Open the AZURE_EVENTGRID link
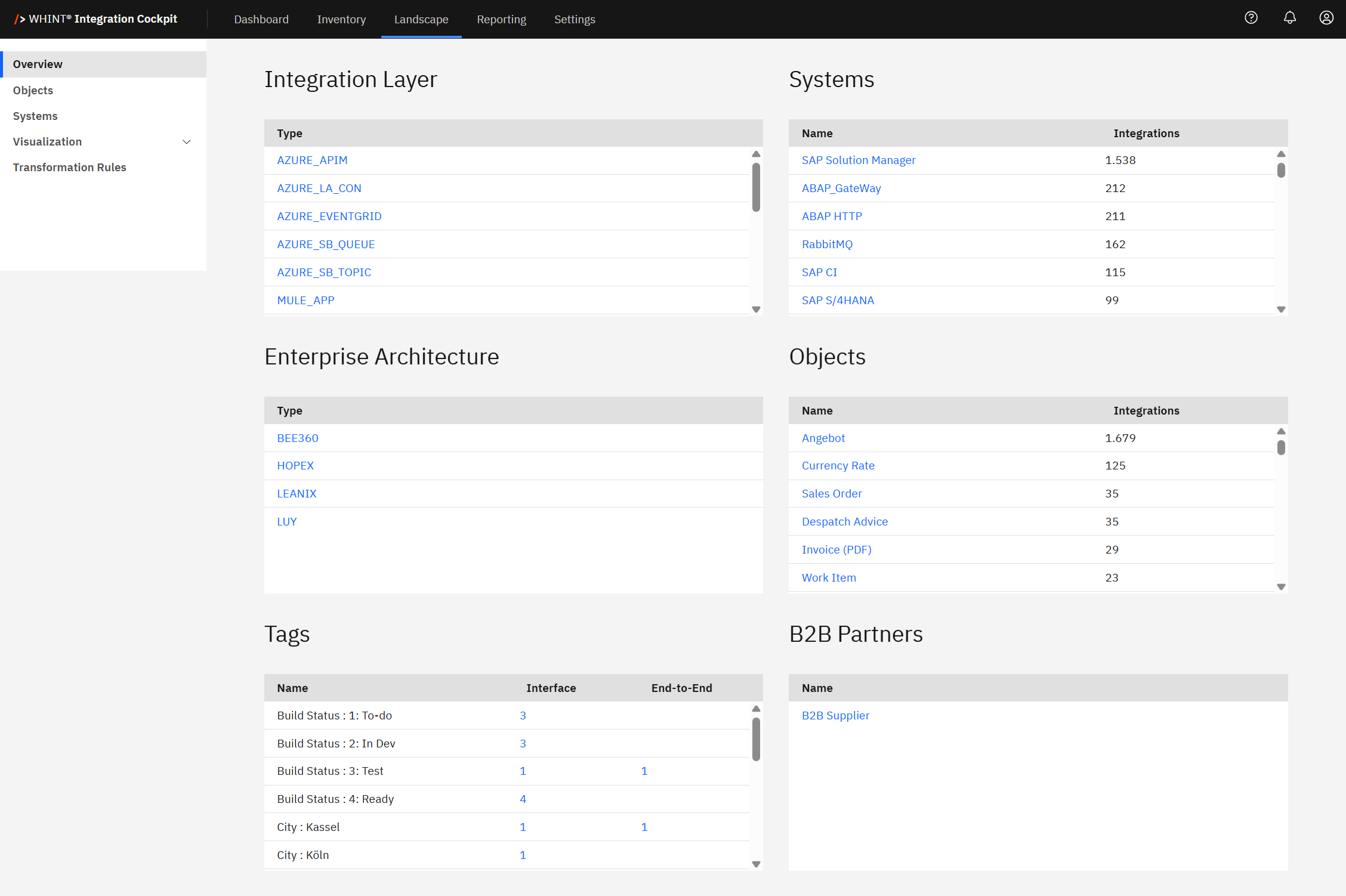This screenshot has height=896, width=1346. [x=329, y=216]
